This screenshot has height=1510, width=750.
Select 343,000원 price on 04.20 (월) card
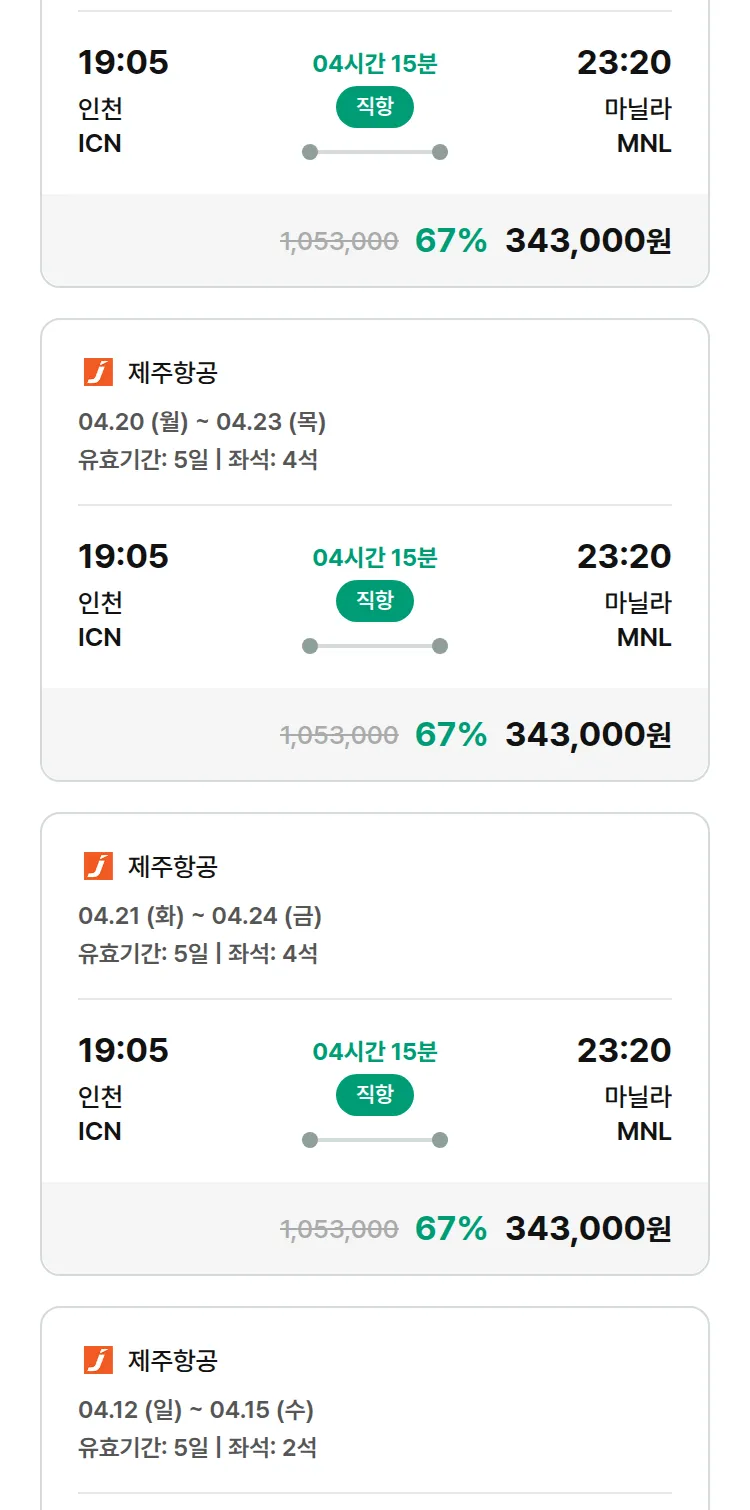(x=588, y=734)
